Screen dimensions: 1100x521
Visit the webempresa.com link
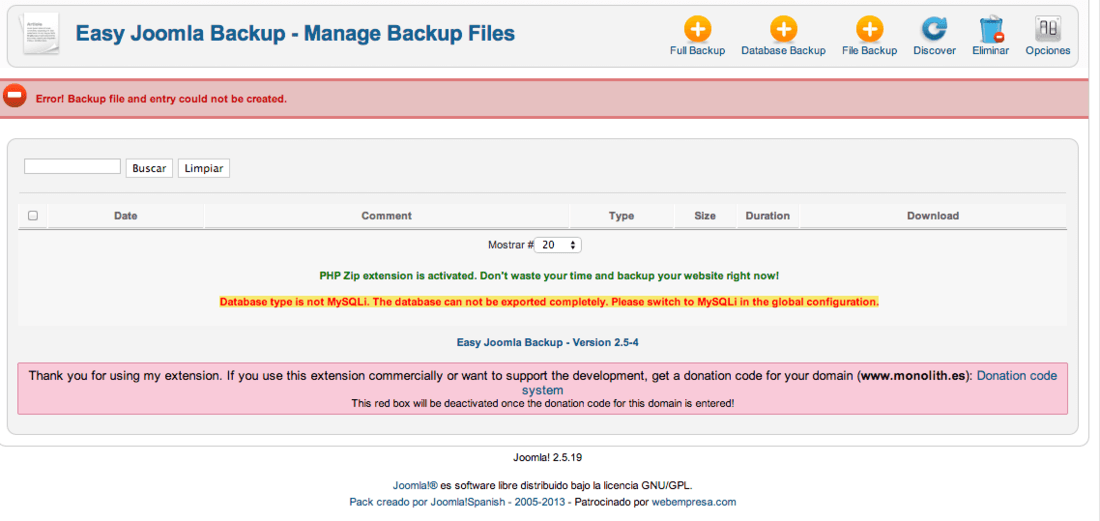click(x=694, y=502)
